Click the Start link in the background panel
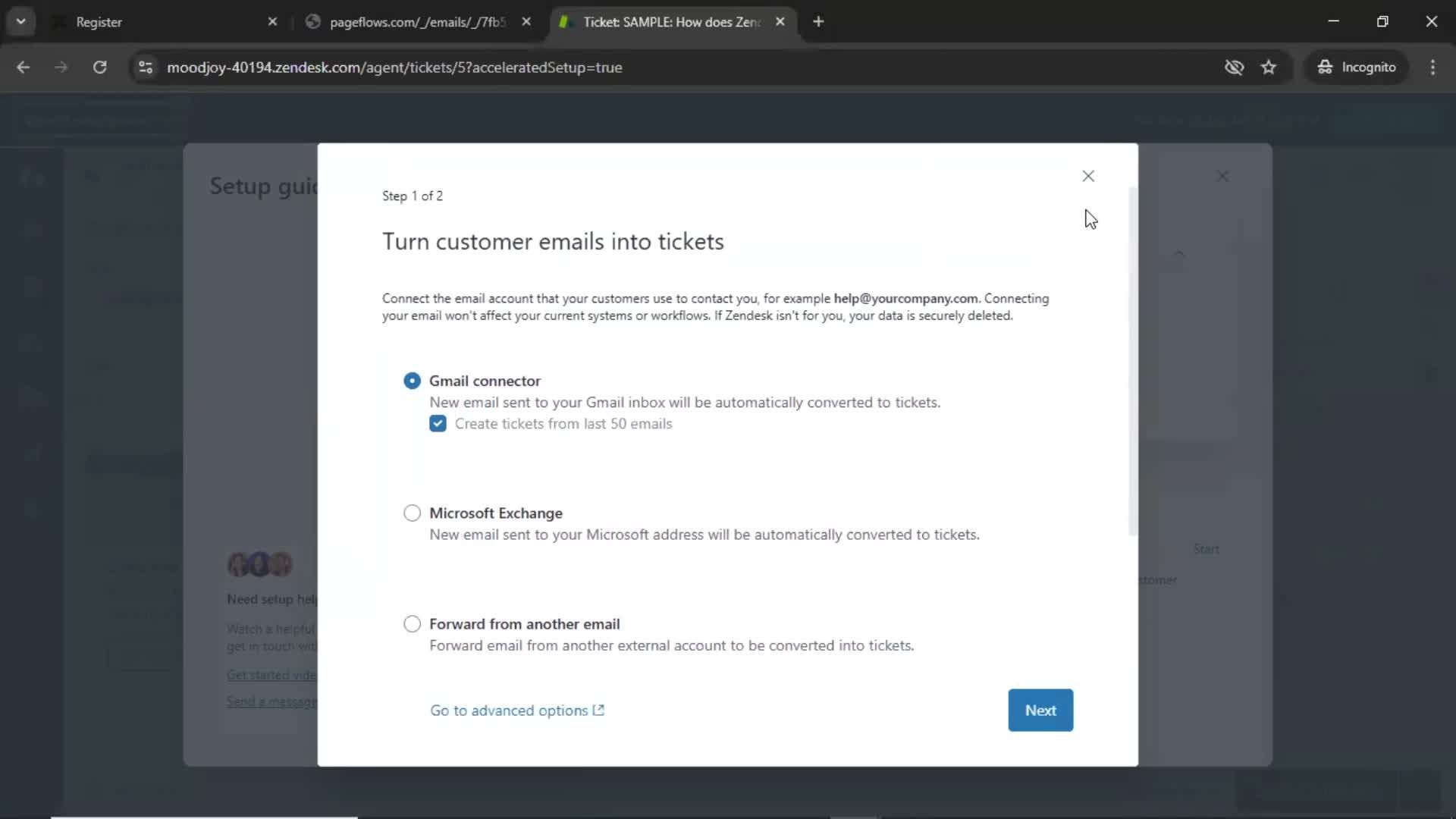The image size is (1456, 819). click(x=1206, y=549)
